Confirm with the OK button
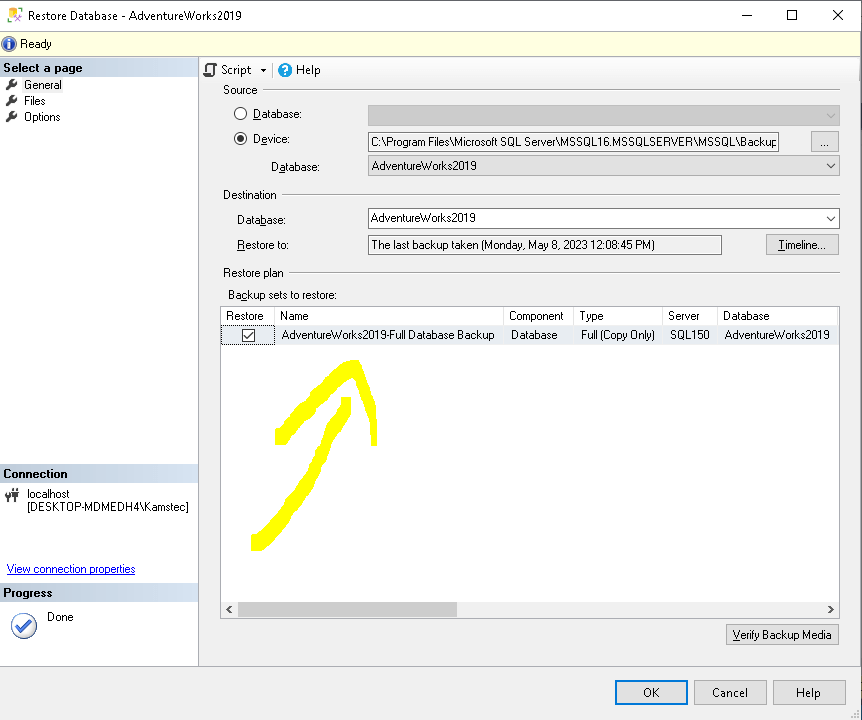 click(651, 693)
